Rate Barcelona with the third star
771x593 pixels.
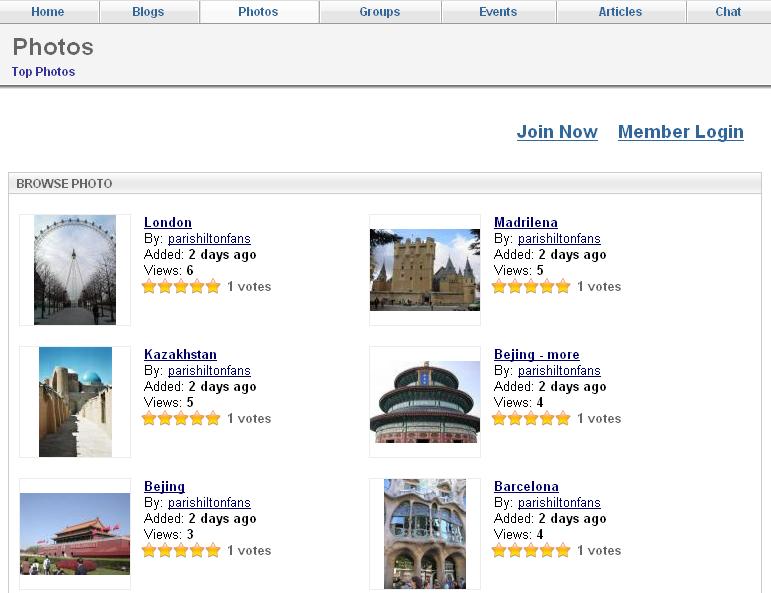pos(531,551)
